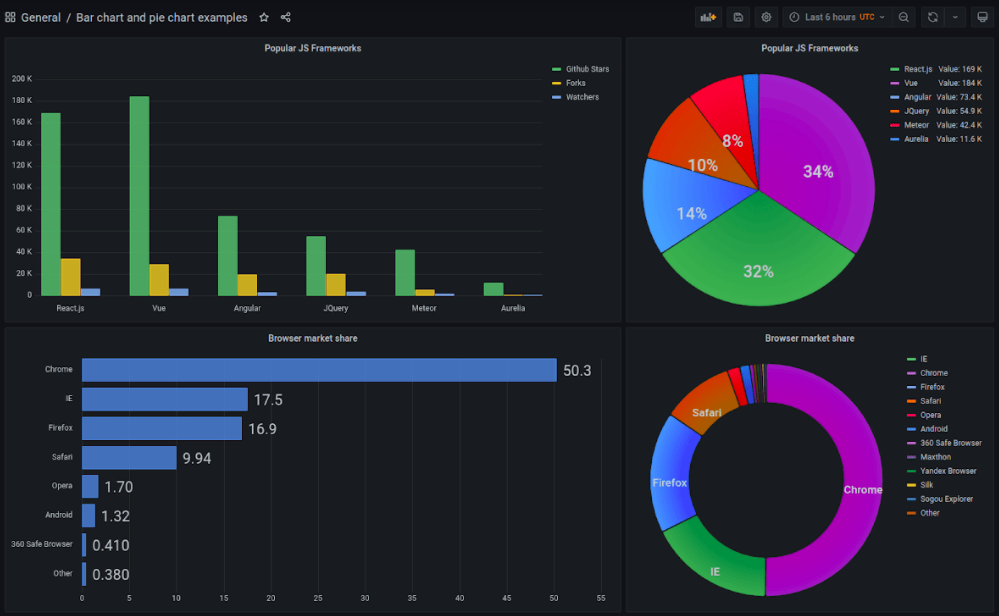Viewport: 999px width, 616px height.
Task: Click the Add panel icon
Action: click(709, 17)
